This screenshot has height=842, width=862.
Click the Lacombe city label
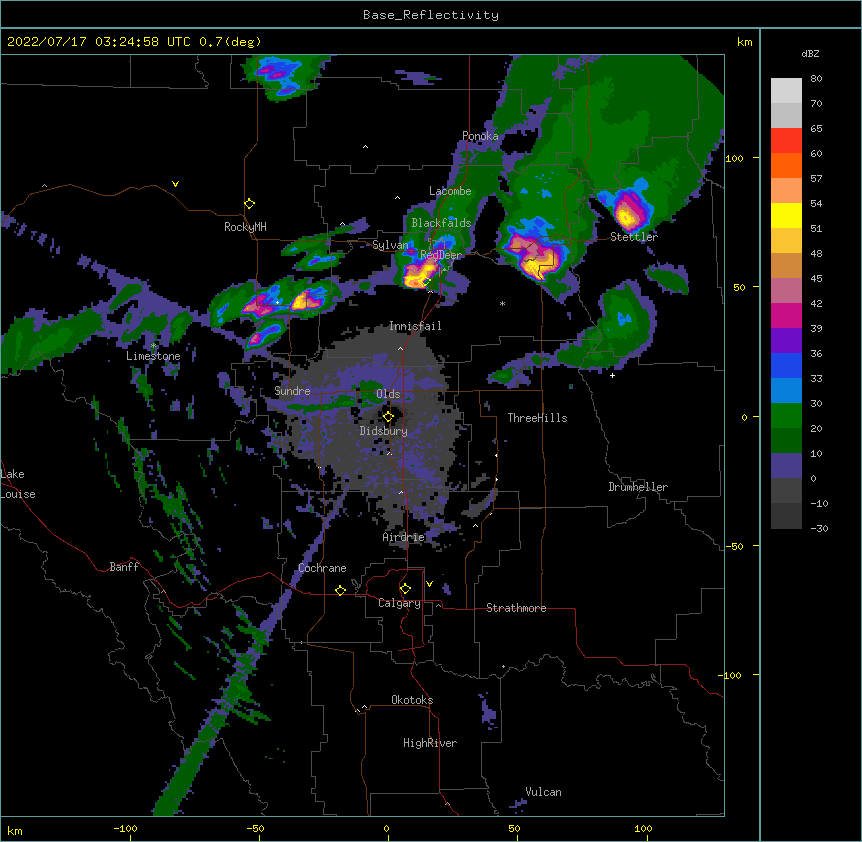tap(450, 191)
